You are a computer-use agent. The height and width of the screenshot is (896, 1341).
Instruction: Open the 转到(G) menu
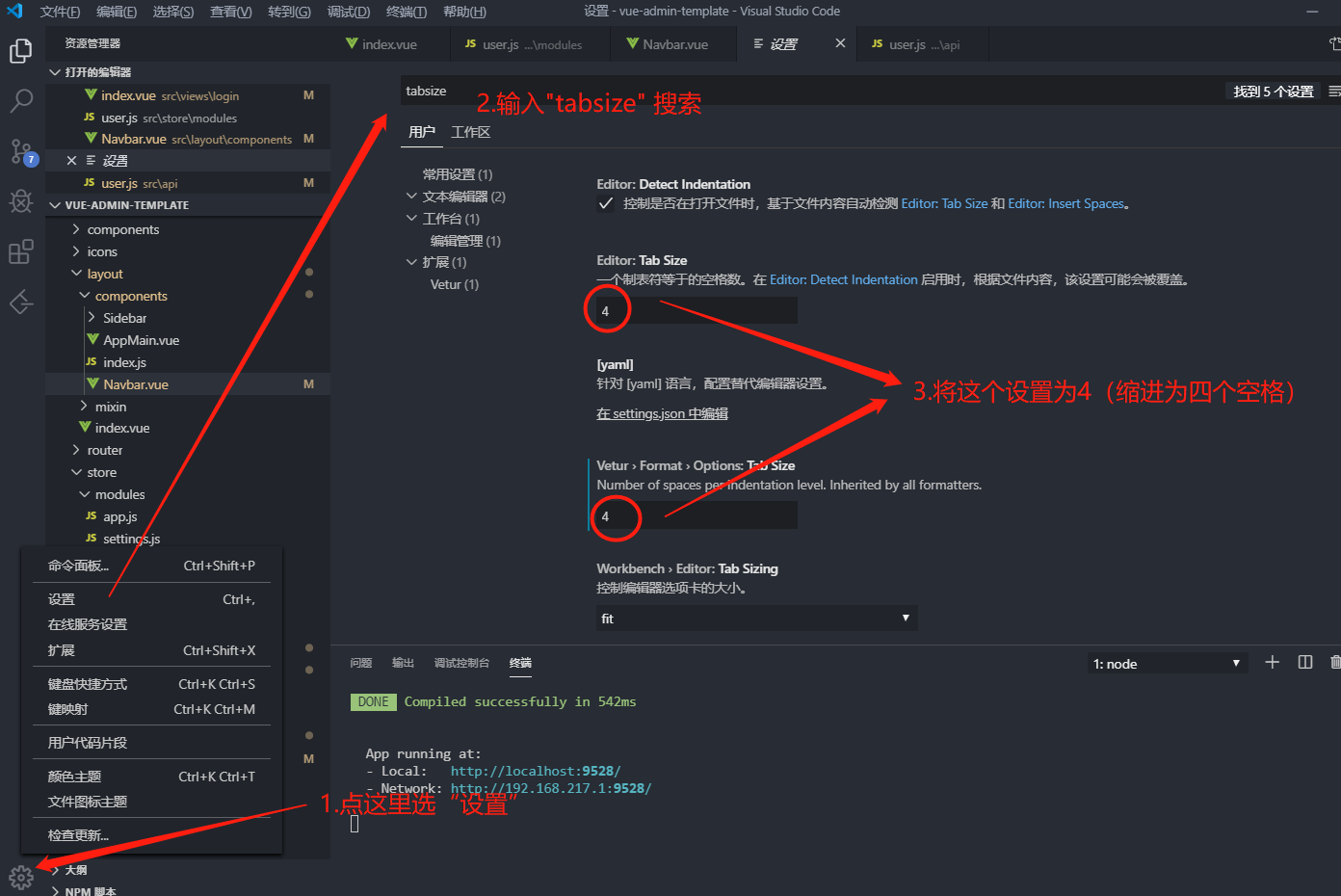289,12
